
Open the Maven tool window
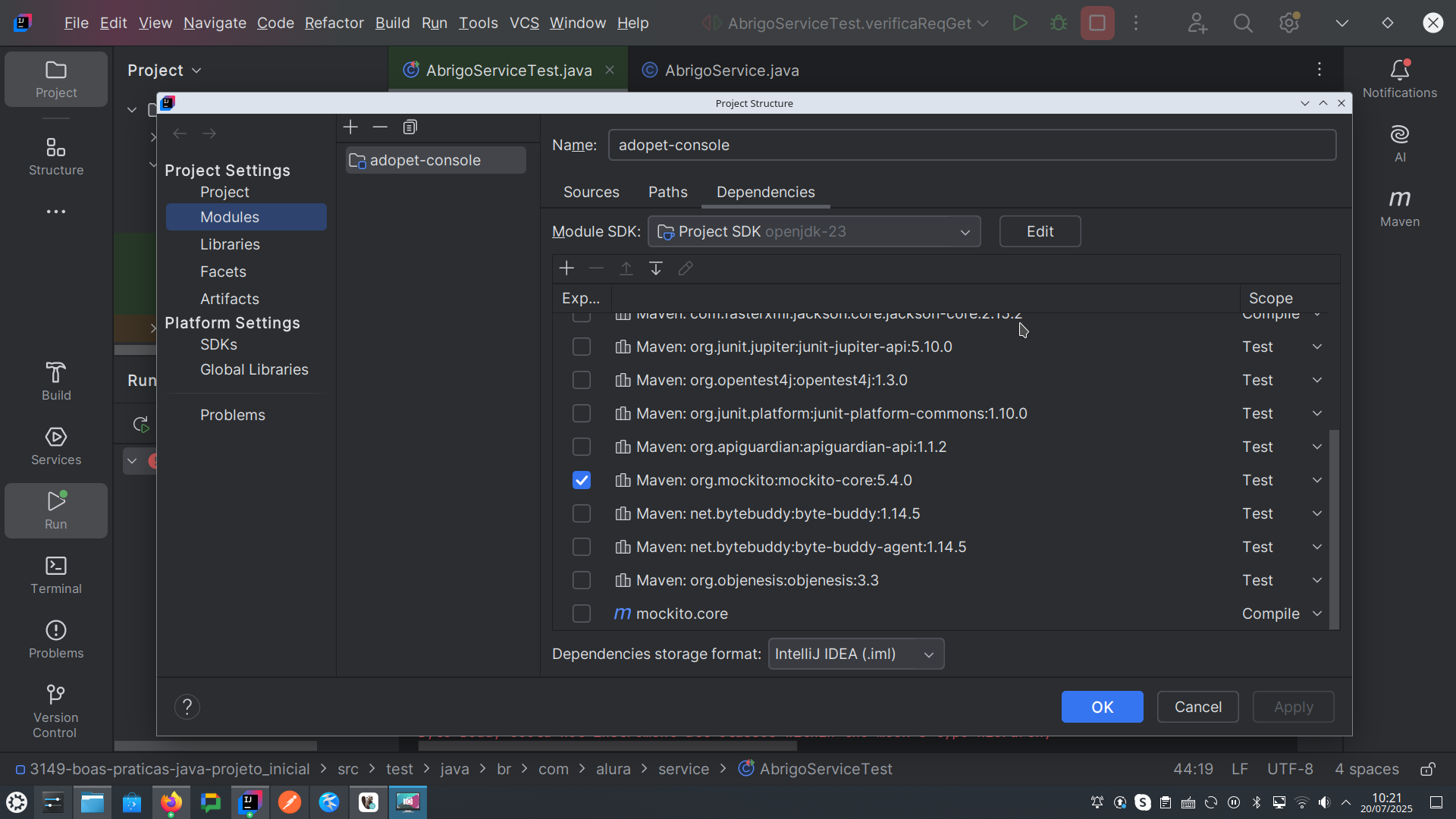[1400, 208]
